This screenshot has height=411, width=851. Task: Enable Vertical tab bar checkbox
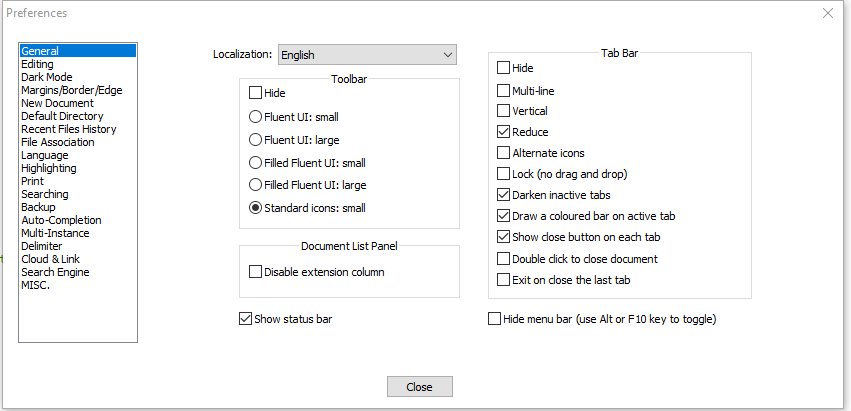point(504,111)
